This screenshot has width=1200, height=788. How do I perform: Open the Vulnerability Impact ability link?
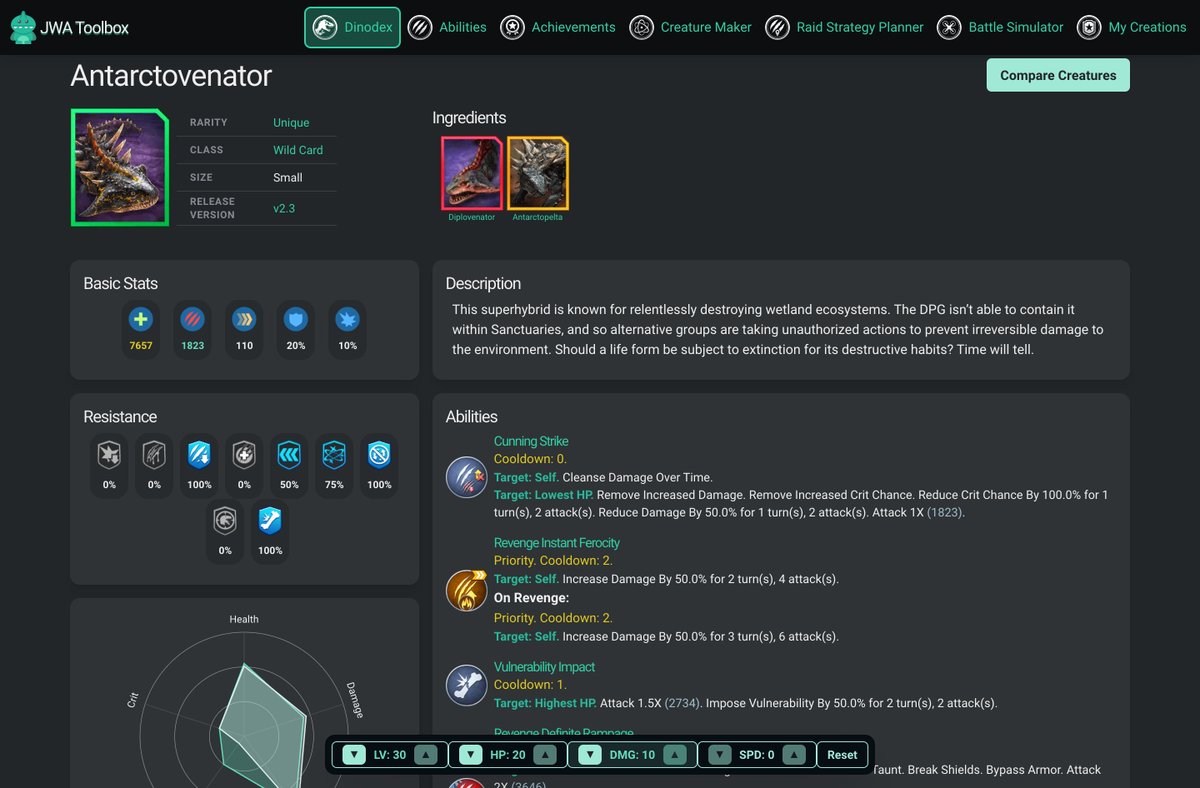[544, 667]
